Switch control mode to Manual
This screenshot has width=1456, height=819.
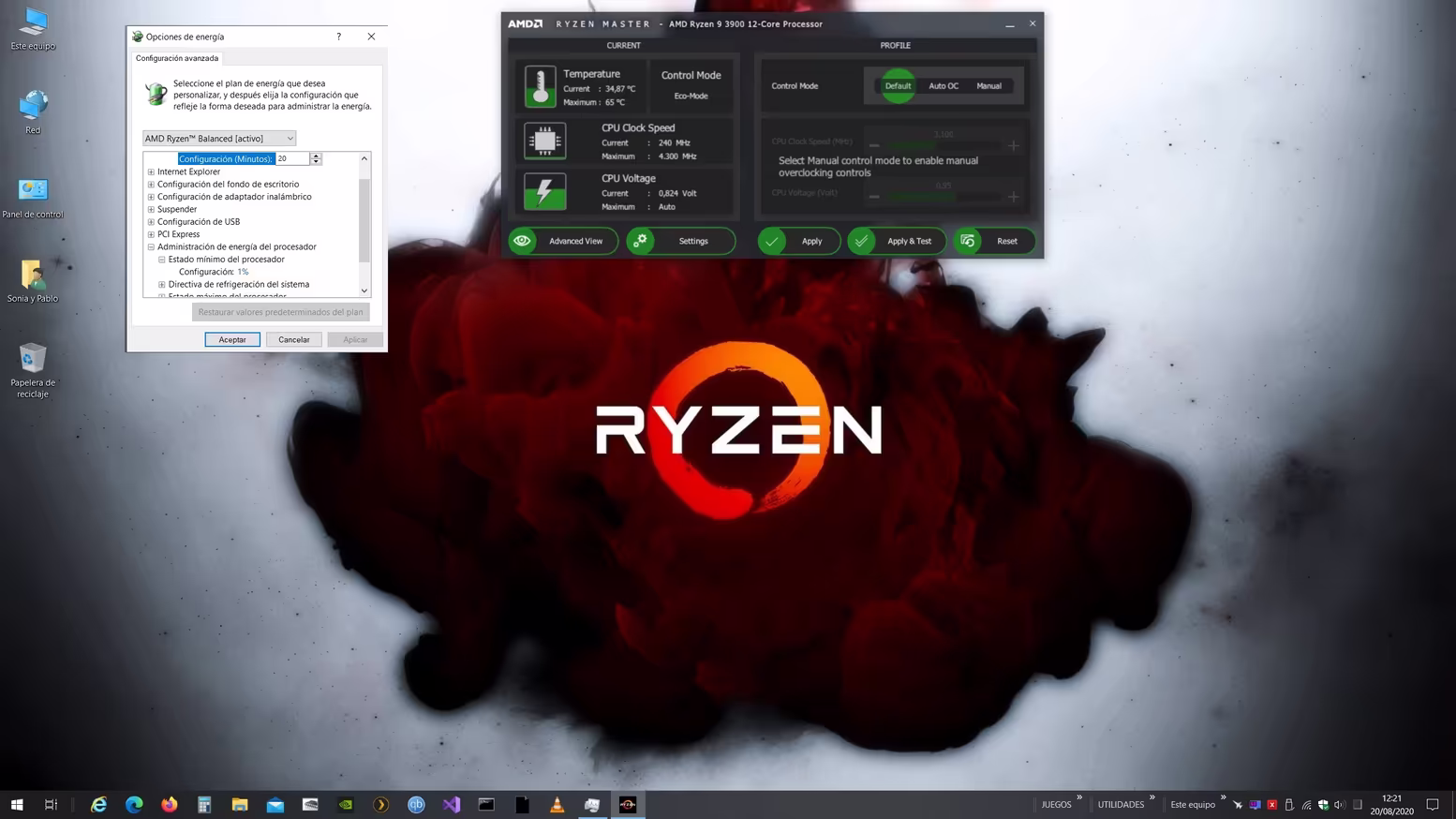pyautogui.click(x=988, y=86)
